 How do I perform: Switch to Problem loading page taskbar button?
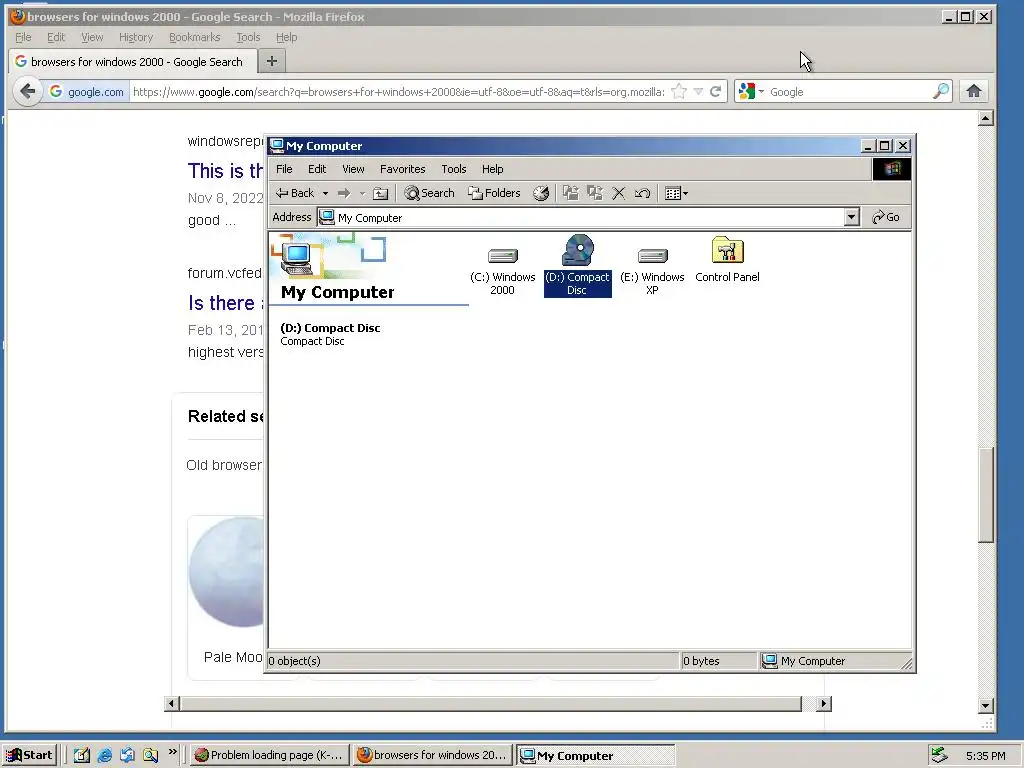[x=270, y=756]
